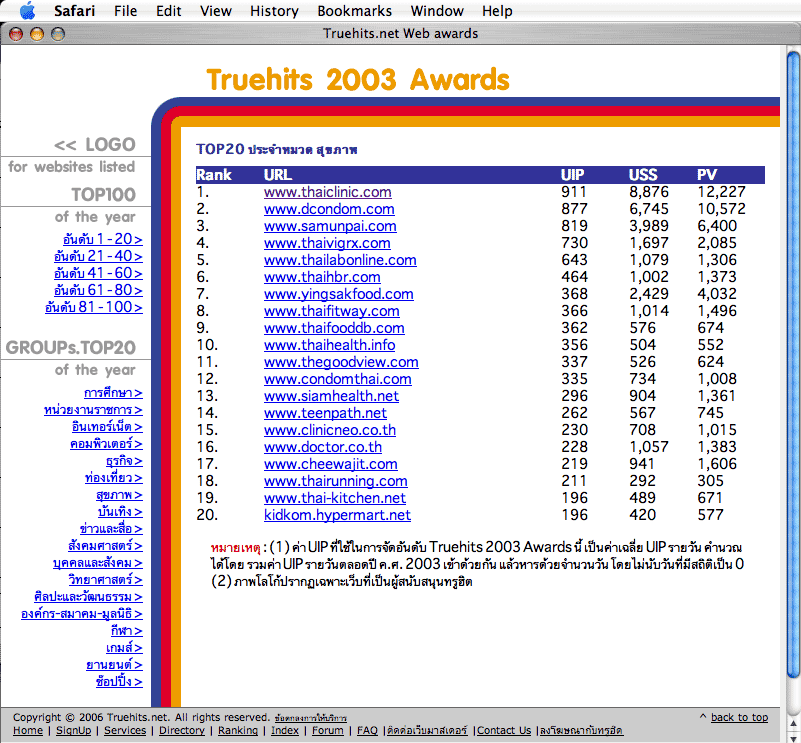801x743 pixels.
Task: Select the www.doctor.co.th link
Action: [x=322, y=447]
